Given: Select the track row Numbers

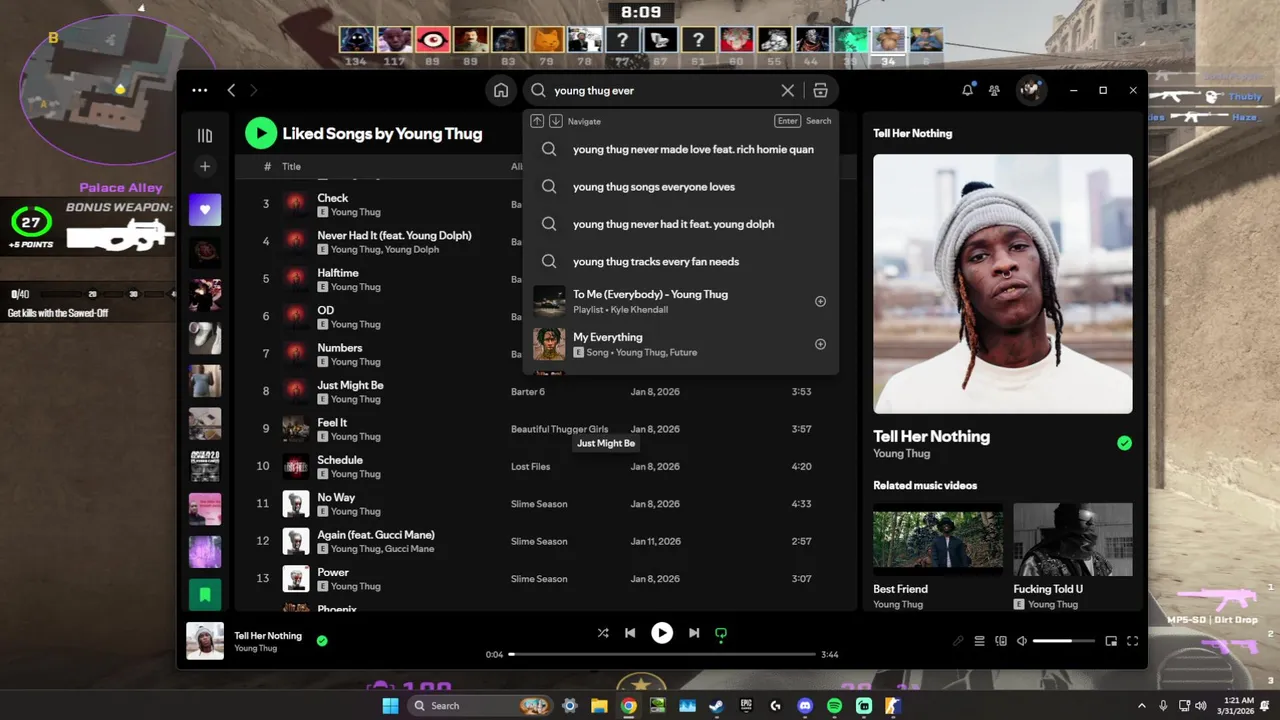Looking at the screenshot, I should [545, 354].
